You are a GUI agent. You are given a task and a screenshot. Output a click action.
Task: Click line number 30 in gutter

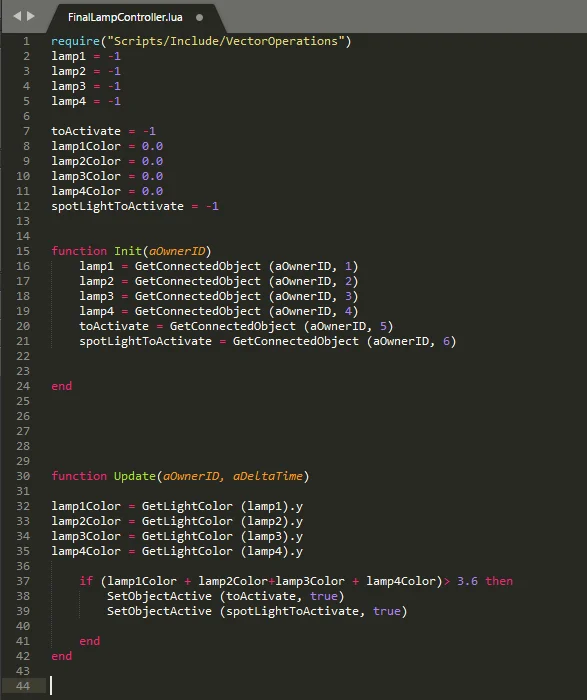pyautogui.click(x=23, y=476)
